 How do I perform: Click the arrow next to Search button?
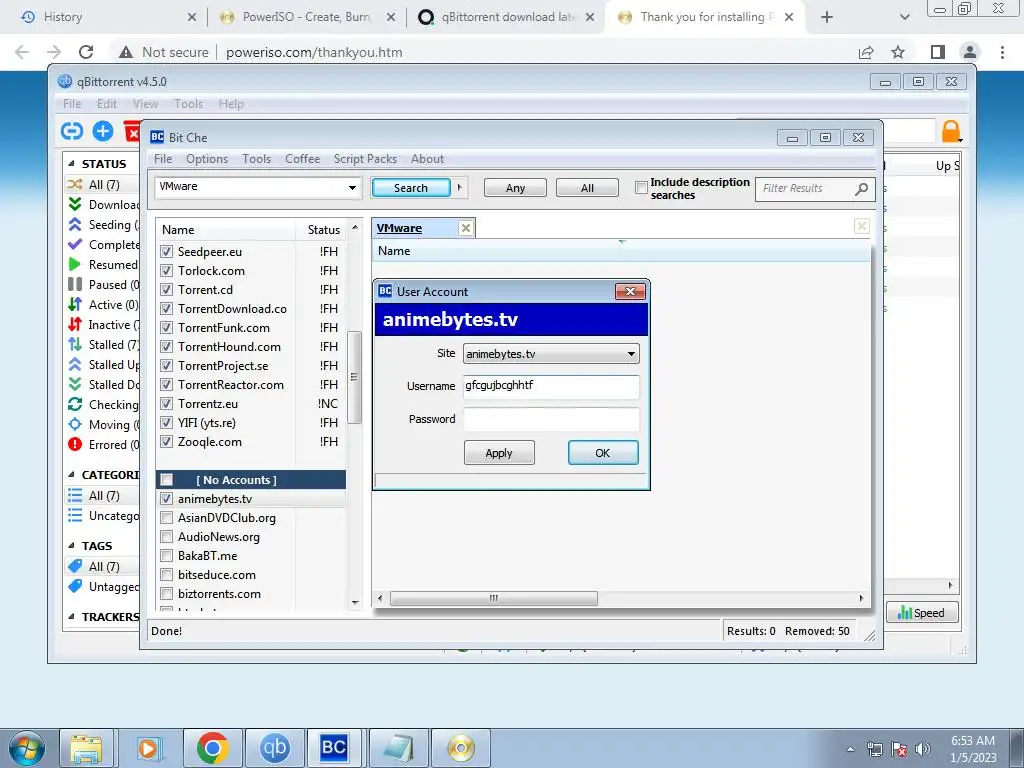point(459,187)
